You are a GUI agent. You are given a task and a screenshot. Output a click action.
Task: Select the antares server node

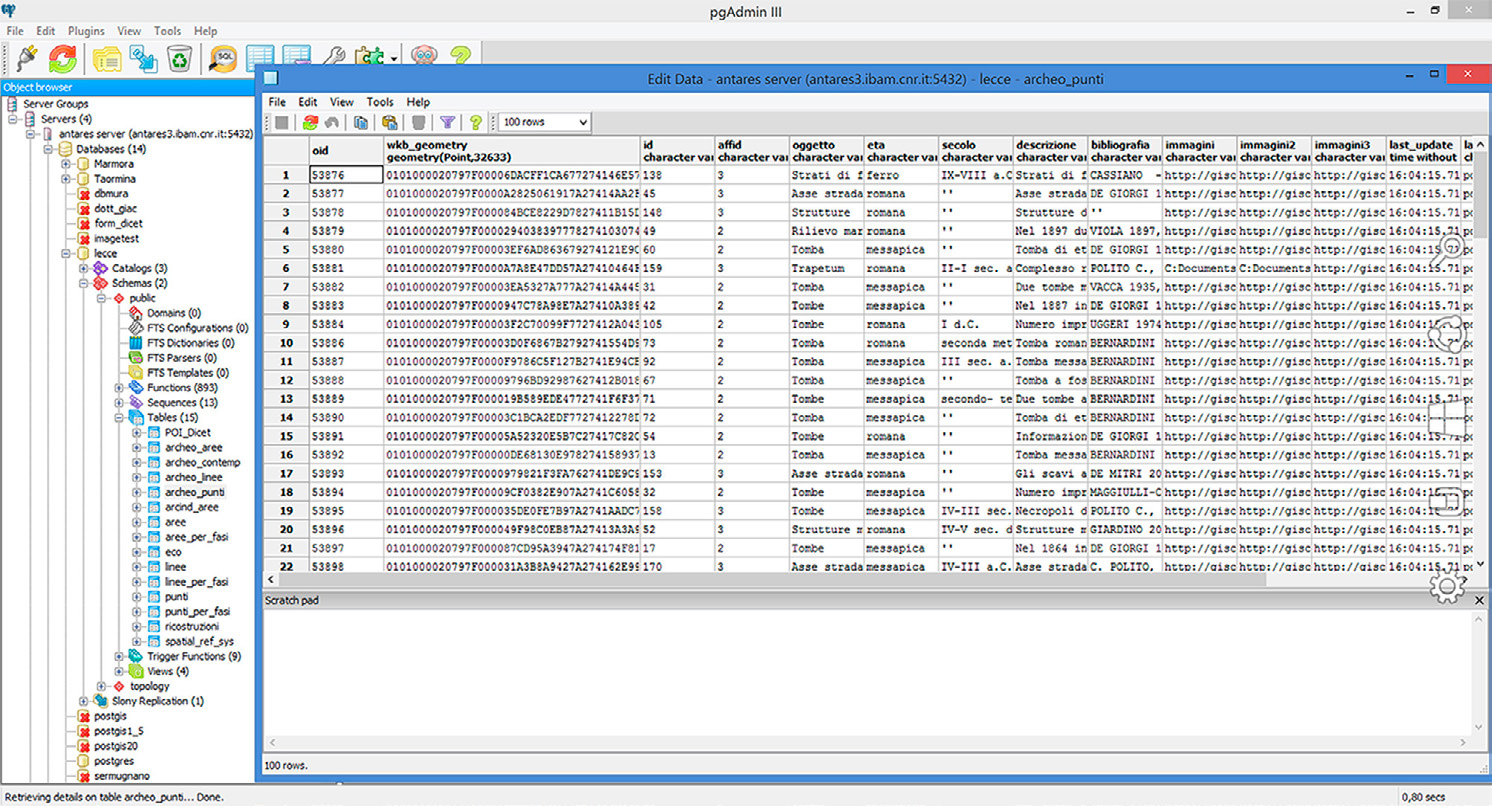pyautogui.click(x=155, y=134)
